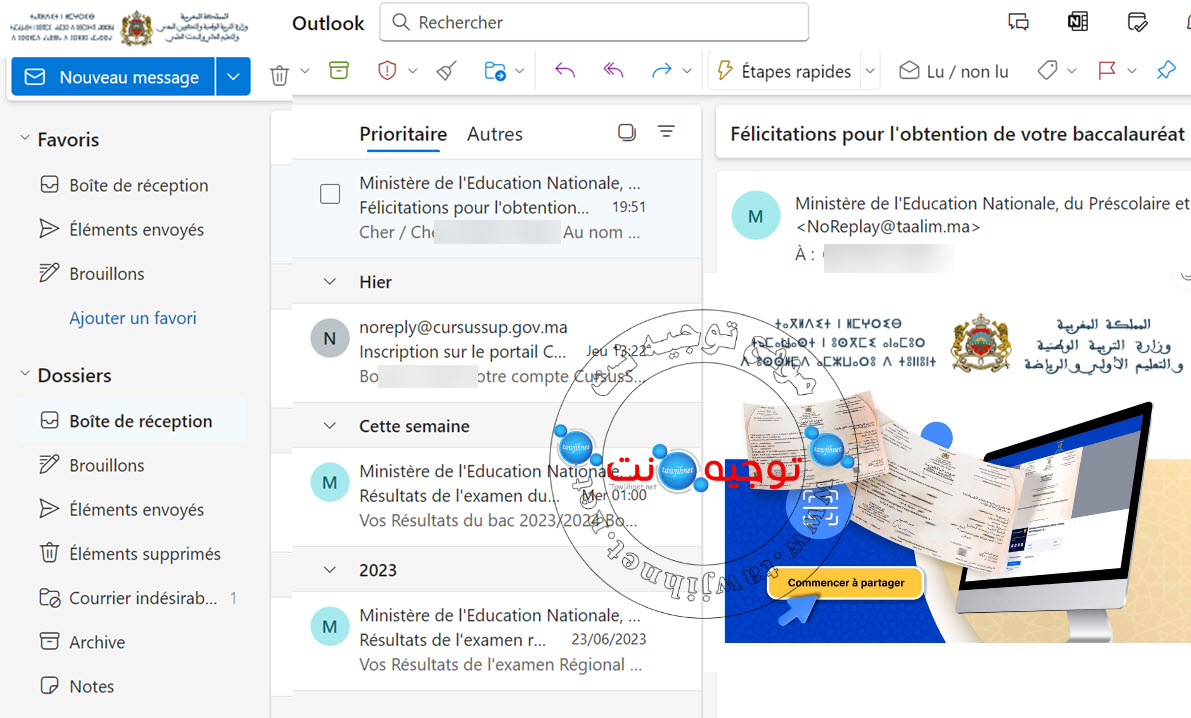1191x718 pixels.
Task: Open the chat bubbles icon in header
Action: pos(1018,22)
